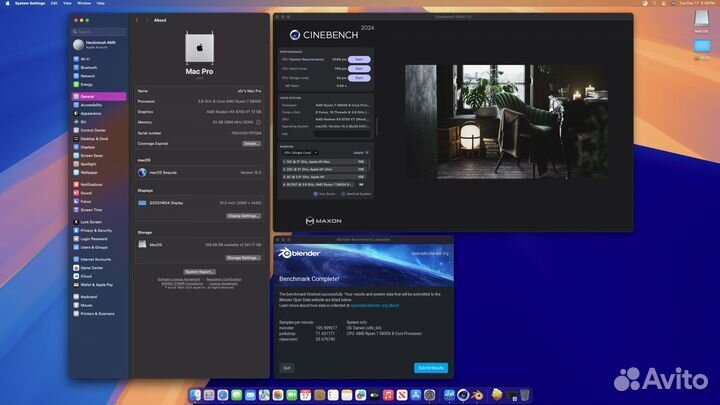Open Display Settings from About page
The height and width of the screenshot is (405, 720).
click(243, 216)
